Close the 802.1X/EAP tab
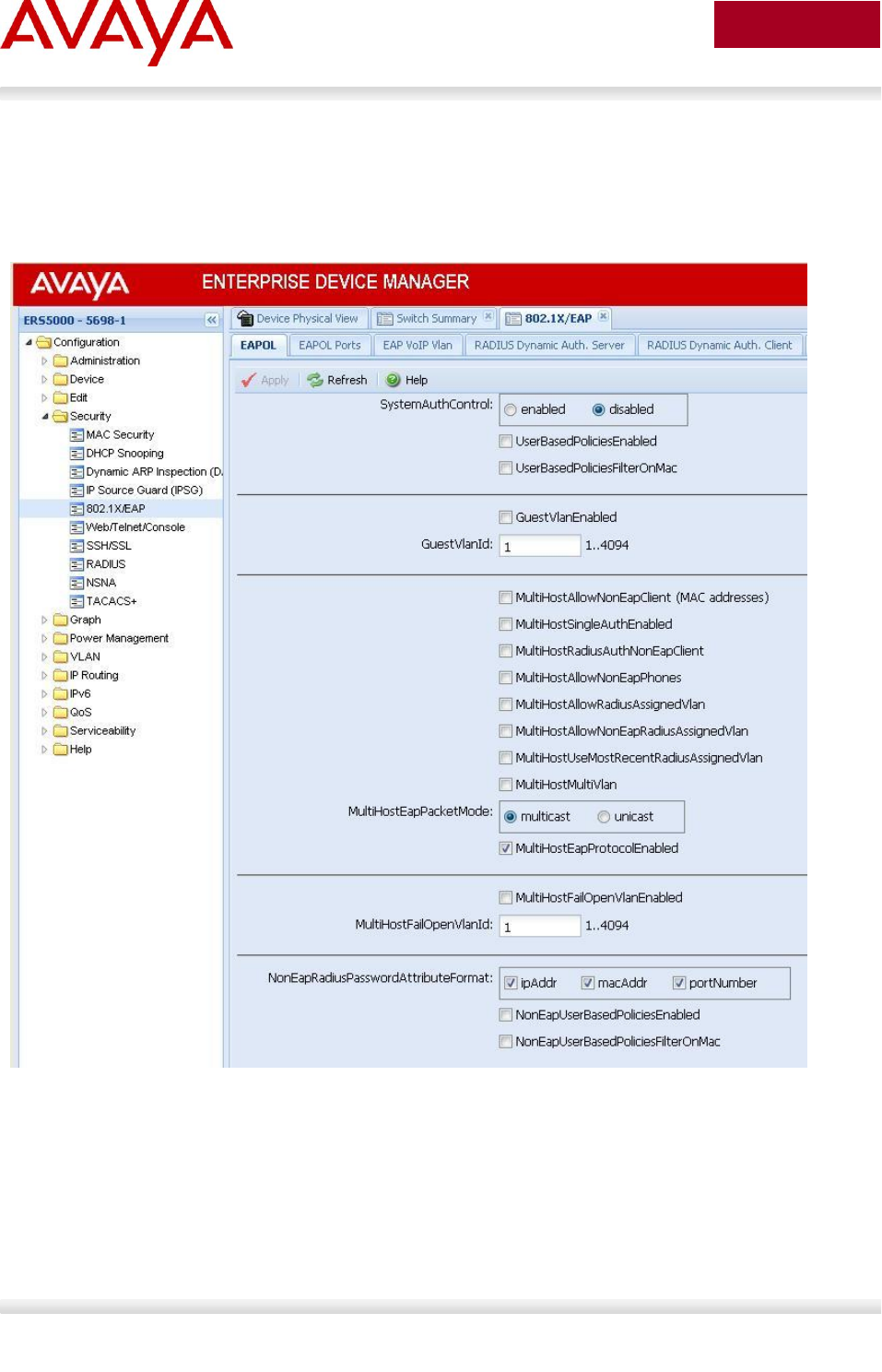 point(604,316)
